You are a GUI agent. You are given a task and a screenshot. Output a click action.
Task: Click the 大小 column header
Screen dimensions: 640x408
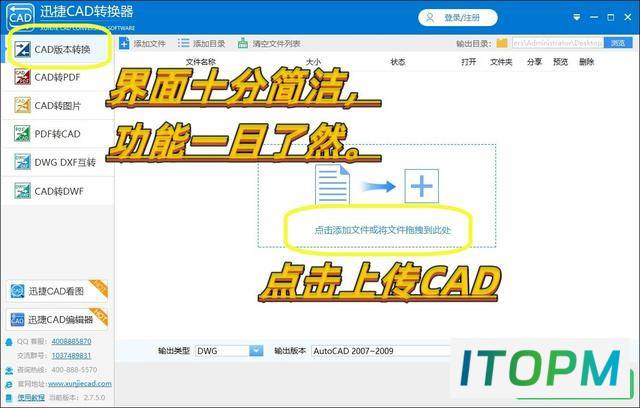click(x=313, y=62)
